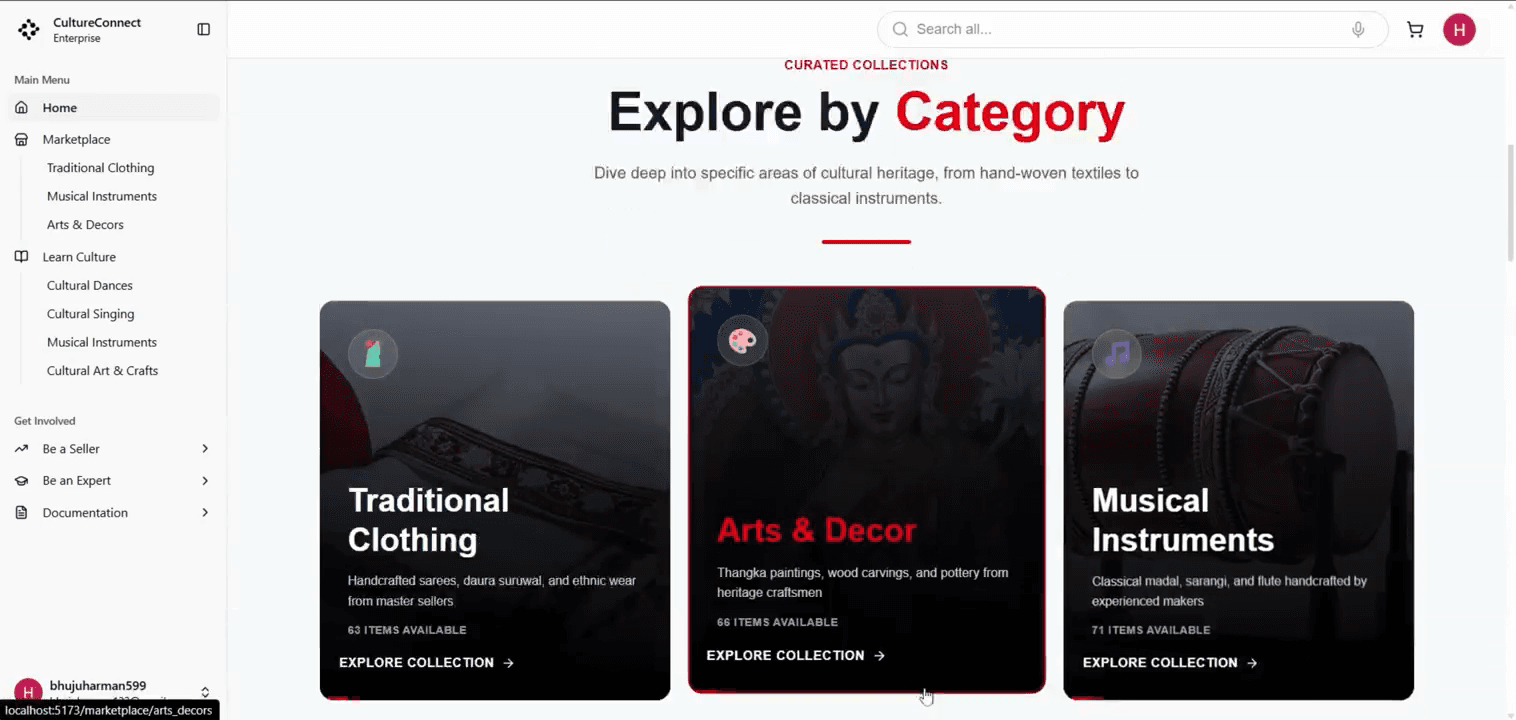Click the CultureConnect logo icon
1516x720 pixels.
click(29, 30)
